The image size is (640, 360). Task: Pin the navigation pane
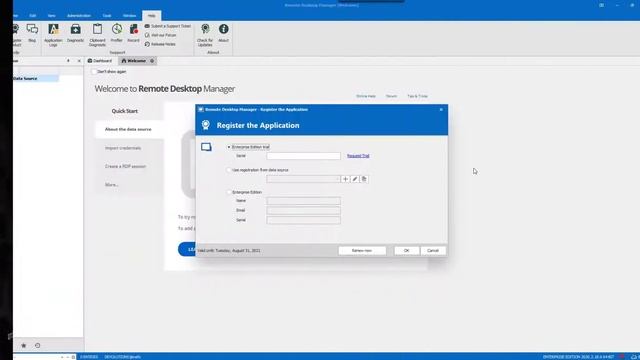68,61
